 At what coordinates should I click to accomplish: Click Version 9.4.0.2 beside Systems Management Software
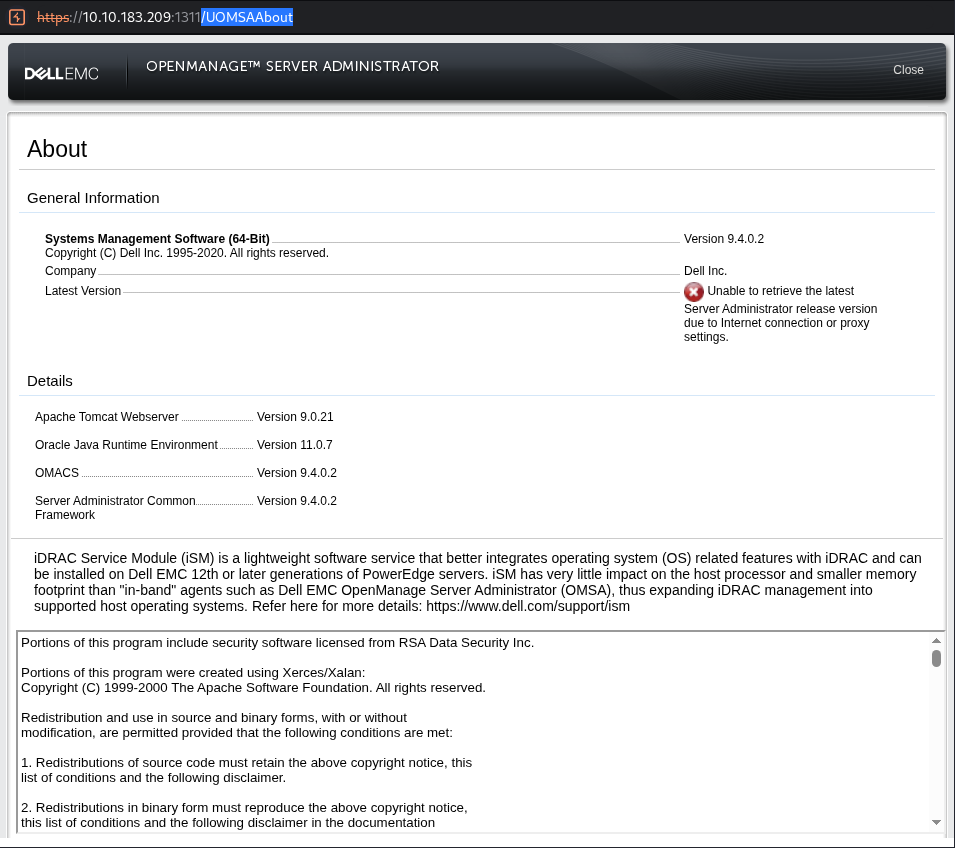click(724, 239)
